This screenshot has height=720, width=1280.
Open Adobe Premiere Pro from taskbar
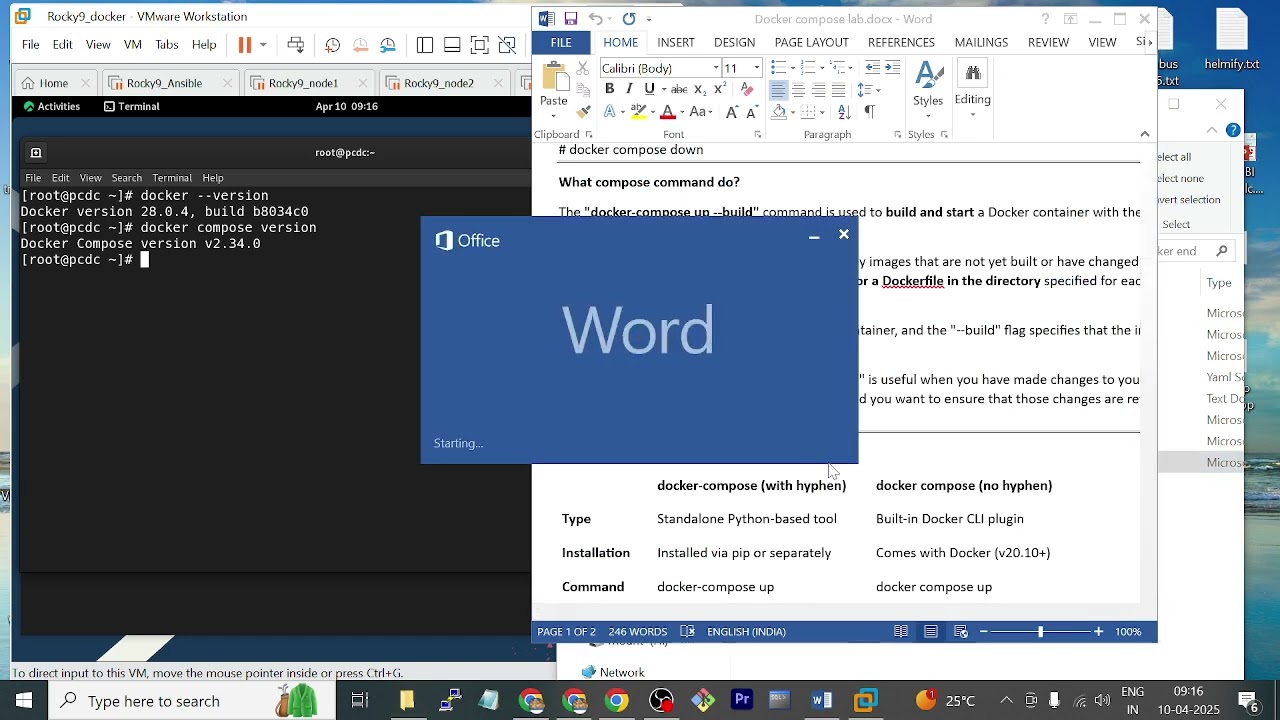coord(742,700)
